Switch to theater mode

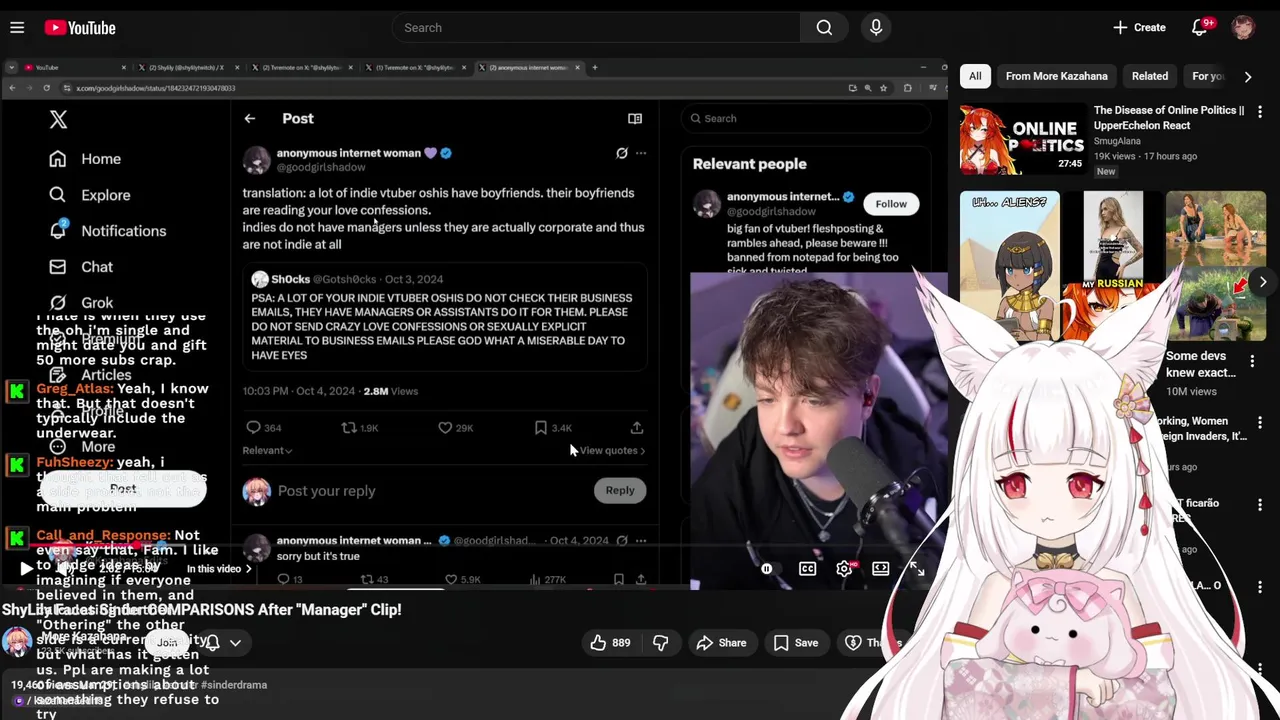click(x=880, y=569)
